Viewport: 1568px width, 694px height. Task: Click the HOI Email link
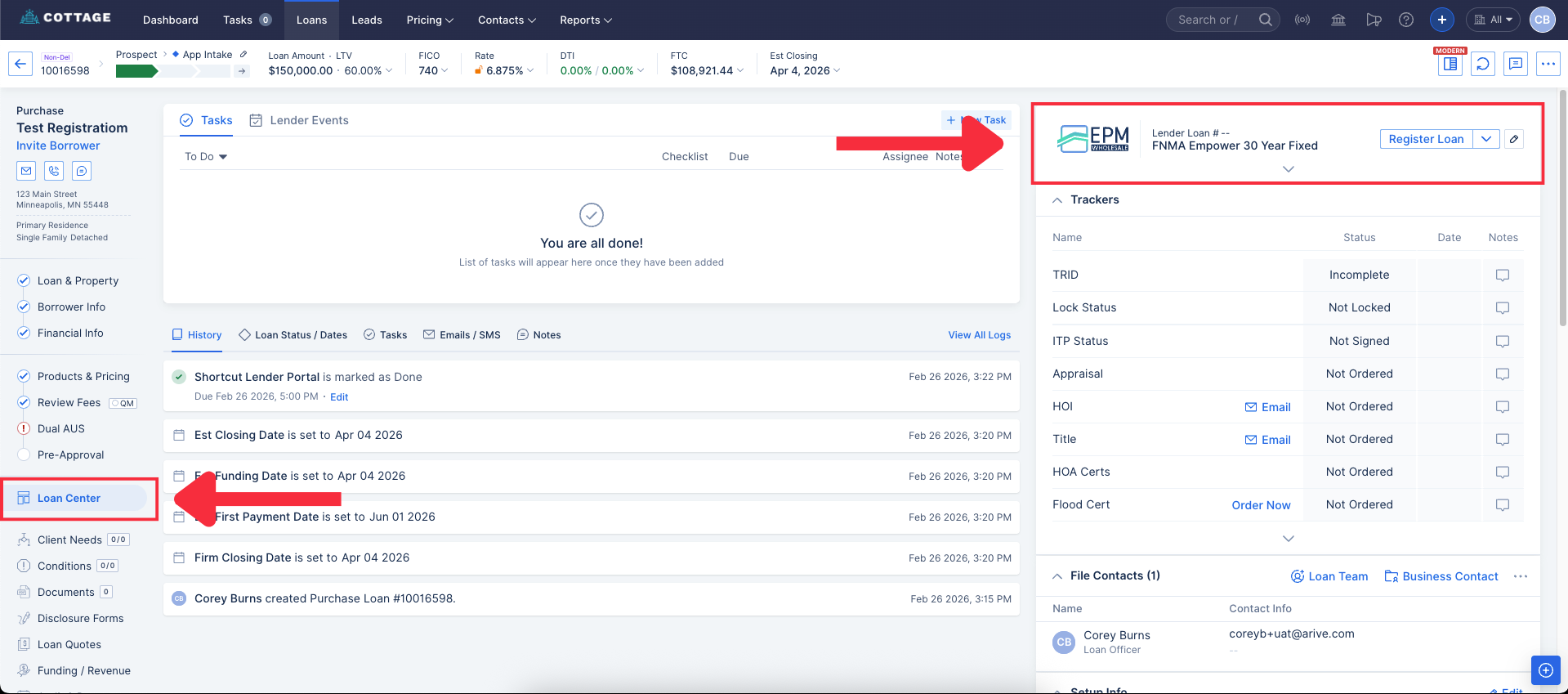coord(1267,407)
